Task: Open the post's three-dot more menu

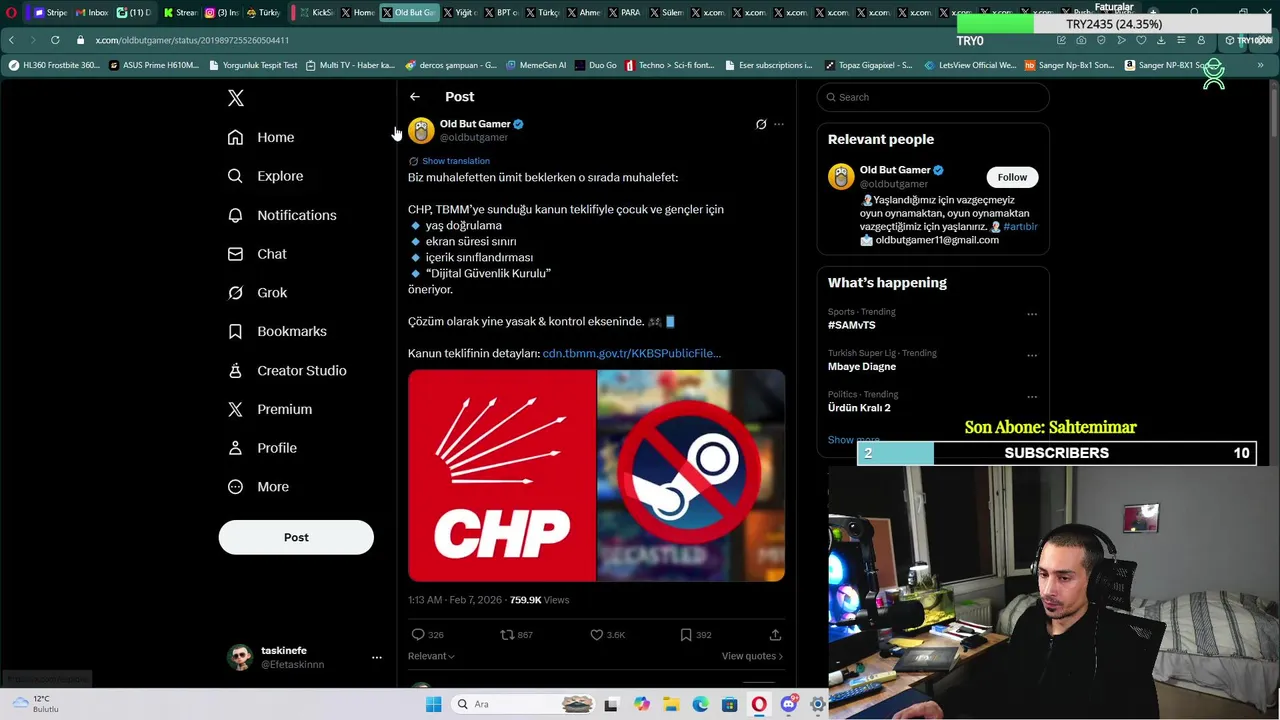Action: [779, 124]
